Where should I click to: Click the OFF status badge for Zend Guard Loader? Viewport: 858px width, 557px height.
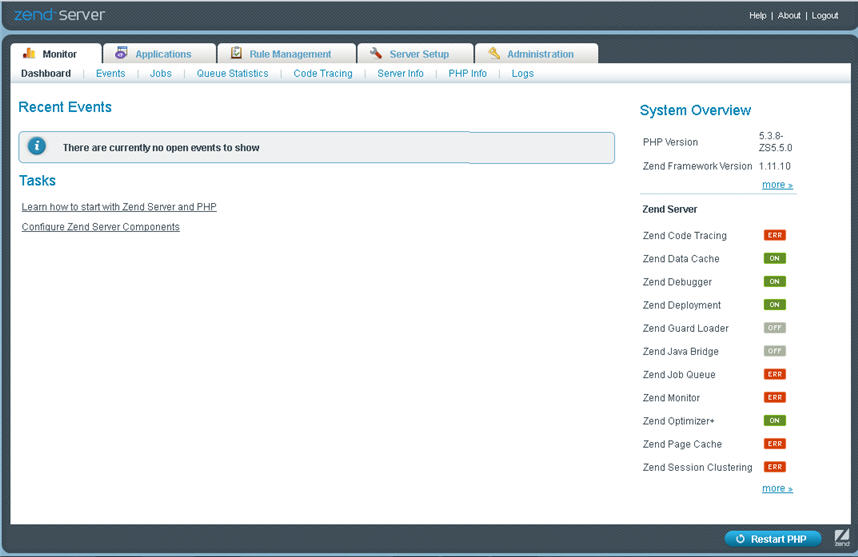pos(774,328)
